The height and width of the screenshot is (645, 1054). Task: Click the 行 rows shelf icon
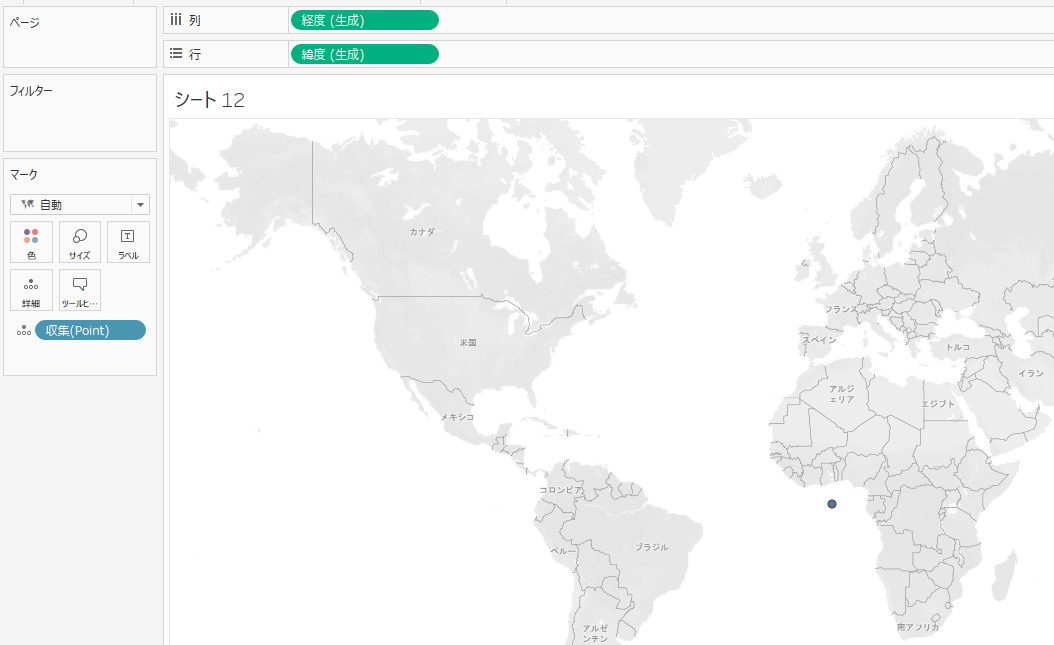click(176, 54)
